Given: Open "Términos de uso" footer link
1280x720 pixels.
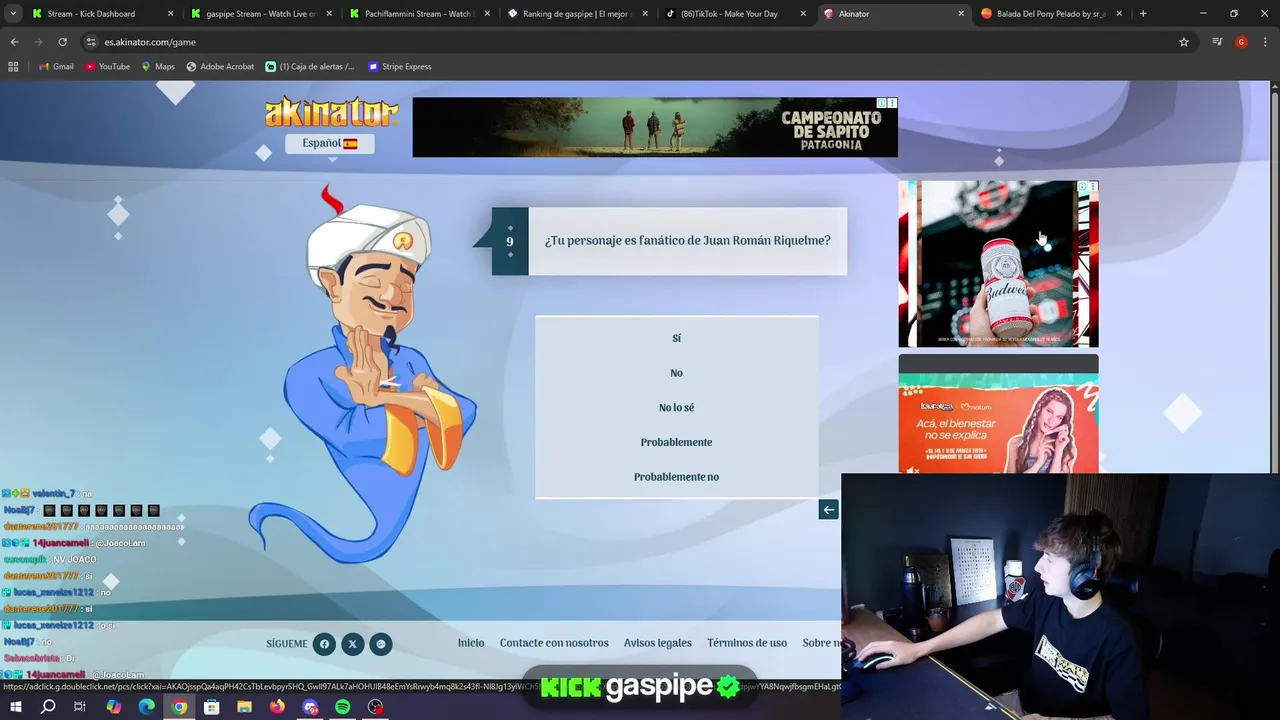Looking at the screenshot, I should coord(747,643).
